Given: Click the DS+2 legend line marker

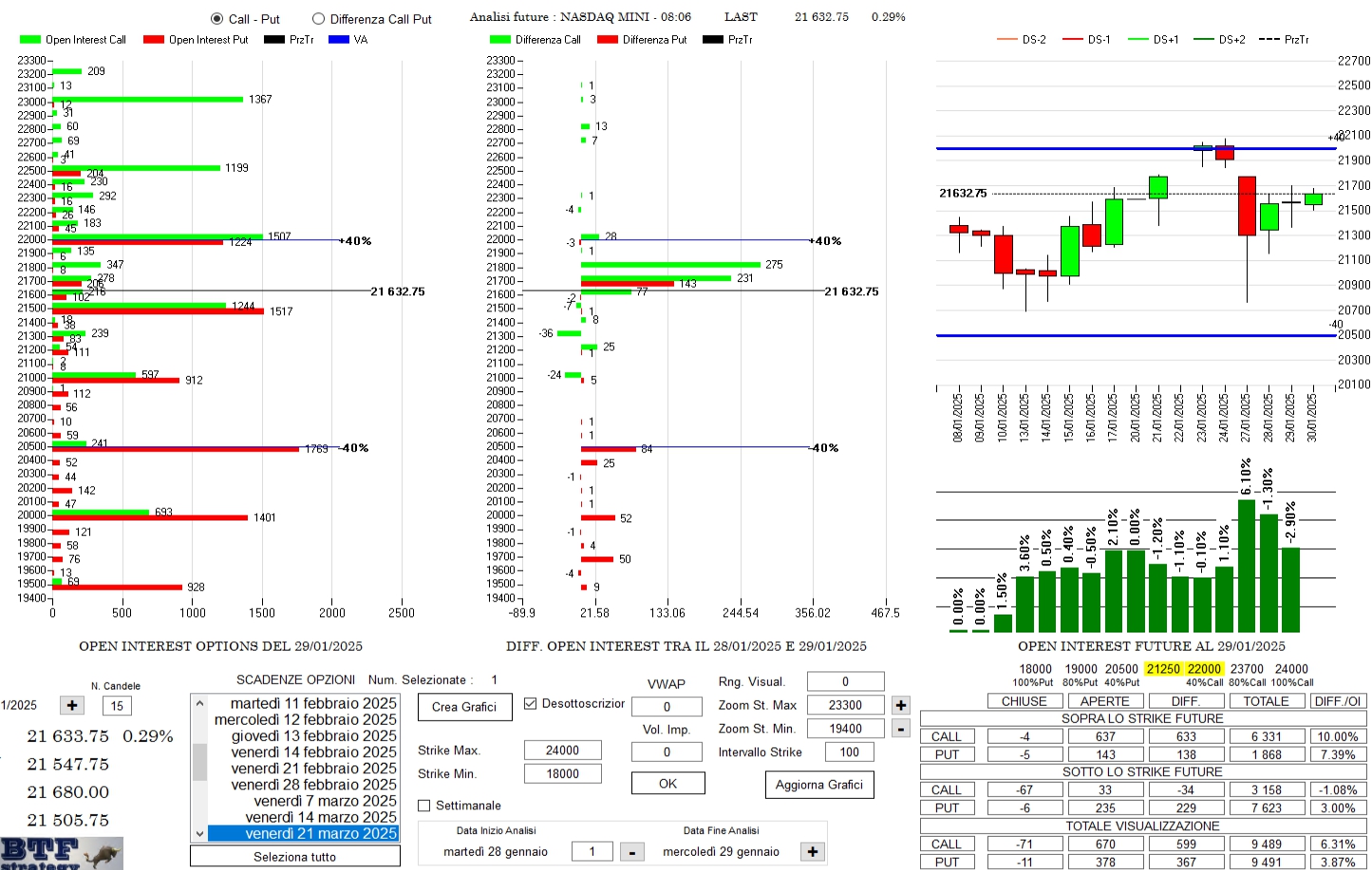Looking at the screenshot, I should coord(1204,40).
